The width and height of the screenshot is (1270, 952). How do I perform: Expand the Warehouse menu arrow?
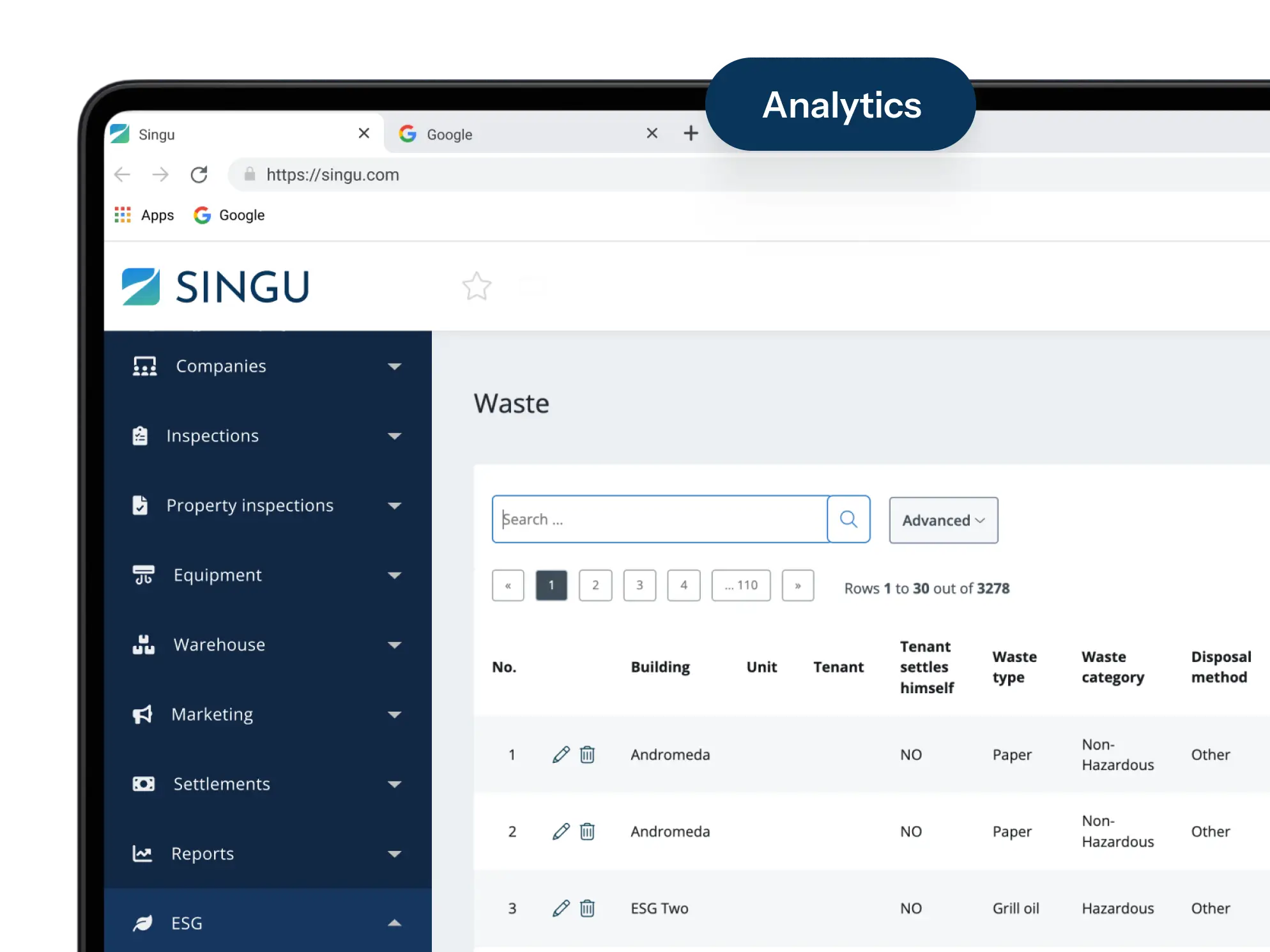(395, 645)
